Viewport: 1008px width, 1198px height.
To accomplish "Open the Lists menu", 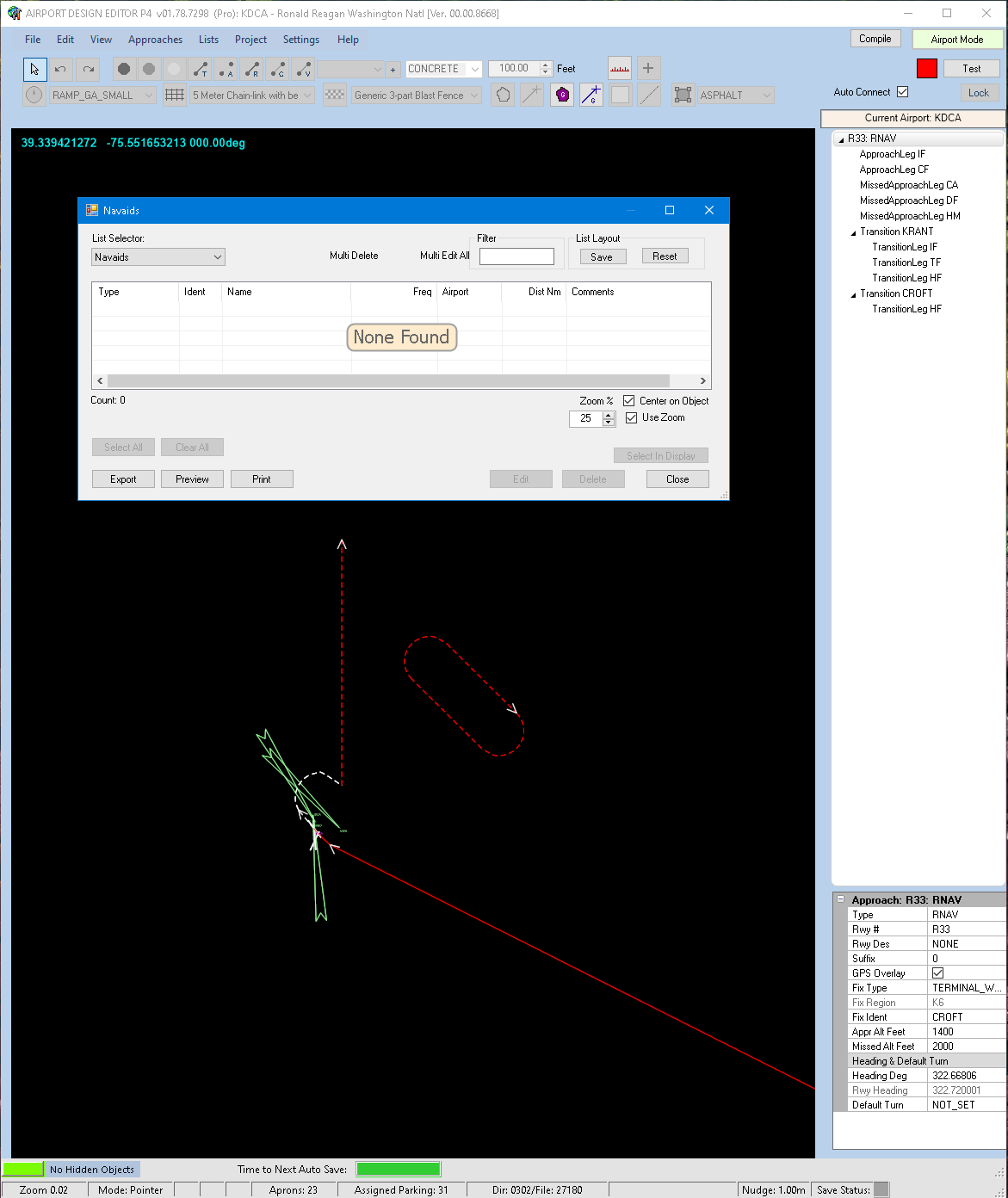I will [208, 40].
